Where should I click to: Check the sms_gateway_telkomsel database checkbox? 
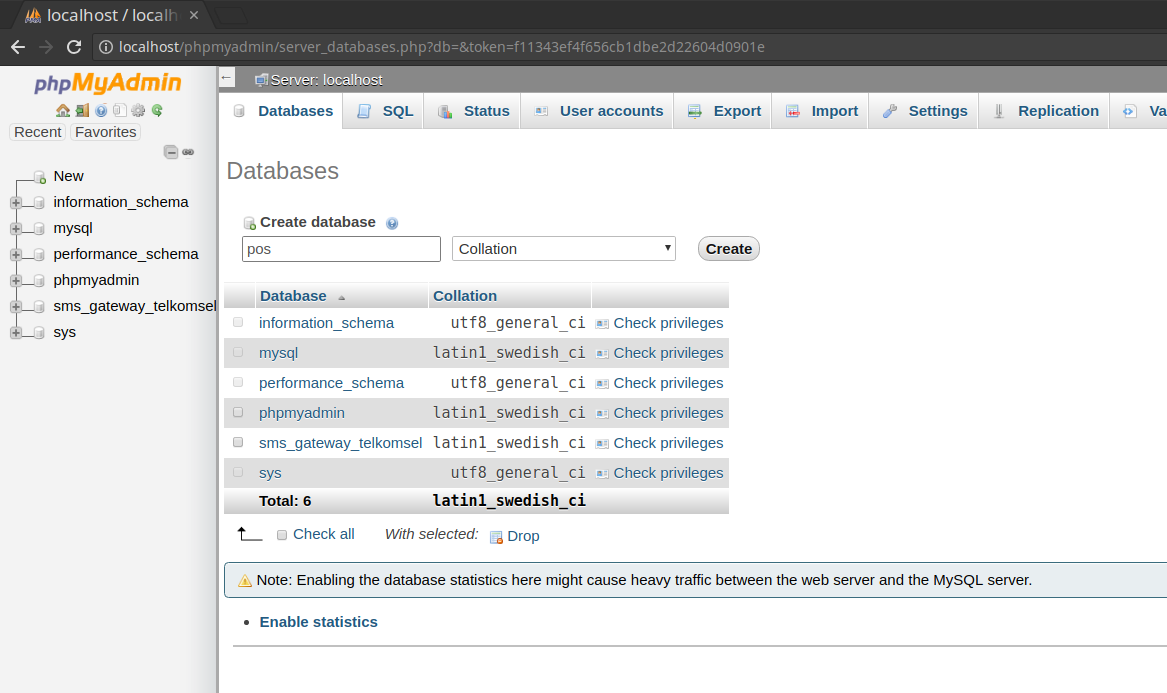pos(238,442)
